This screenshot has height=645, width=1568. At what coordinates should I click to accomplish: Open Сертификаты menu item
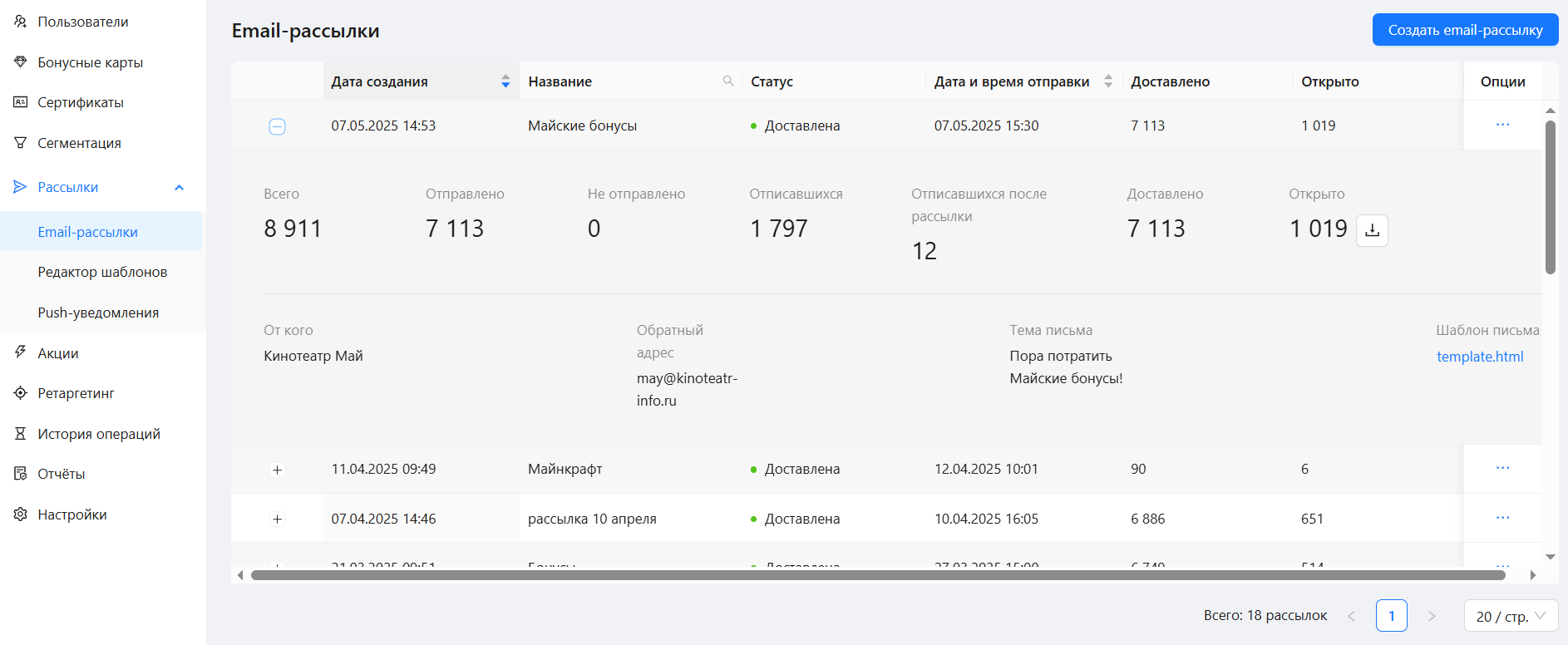[x=81, y=102]
